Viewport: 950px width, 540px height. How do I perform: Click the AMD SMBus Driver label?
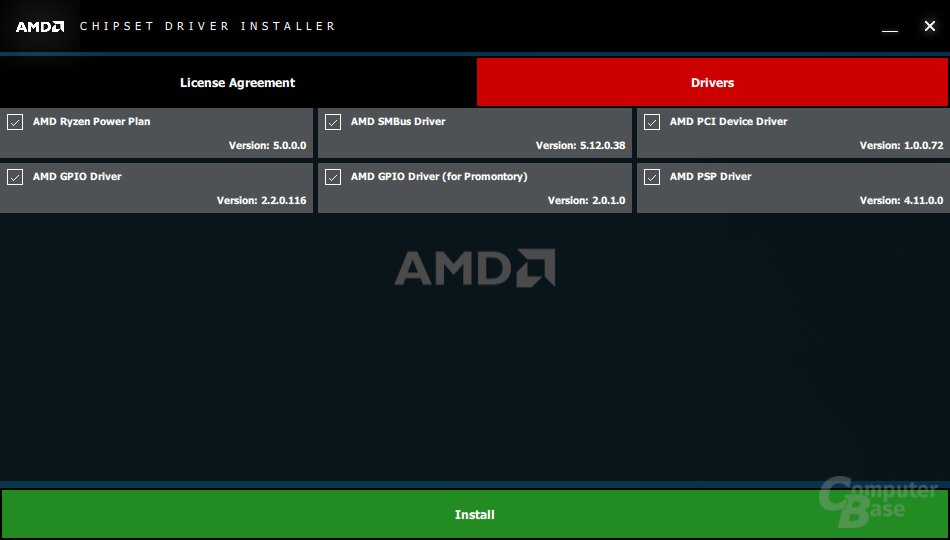pos(398,121)
